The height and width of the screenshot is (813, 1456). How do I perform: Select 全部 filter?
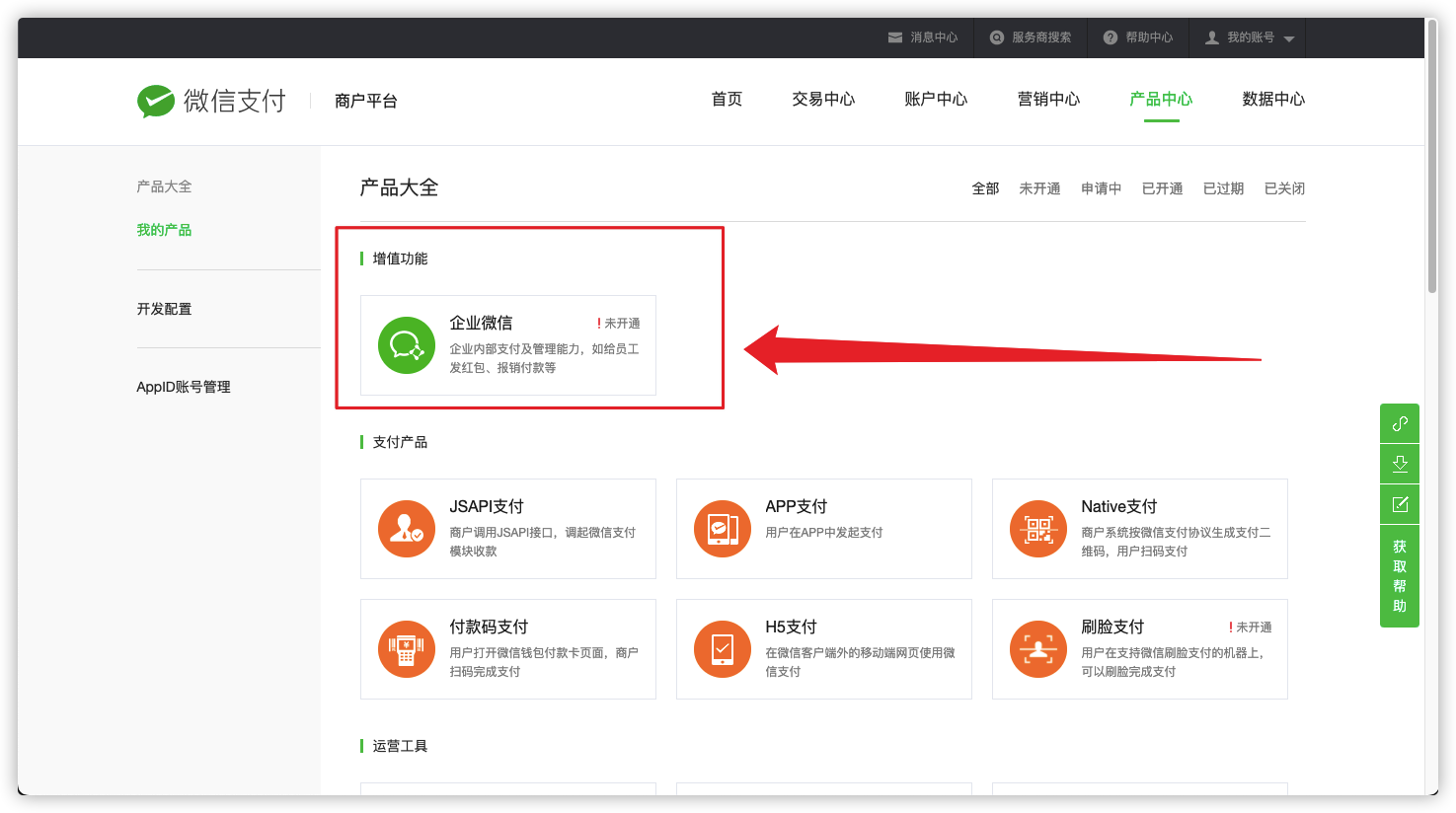985,188
